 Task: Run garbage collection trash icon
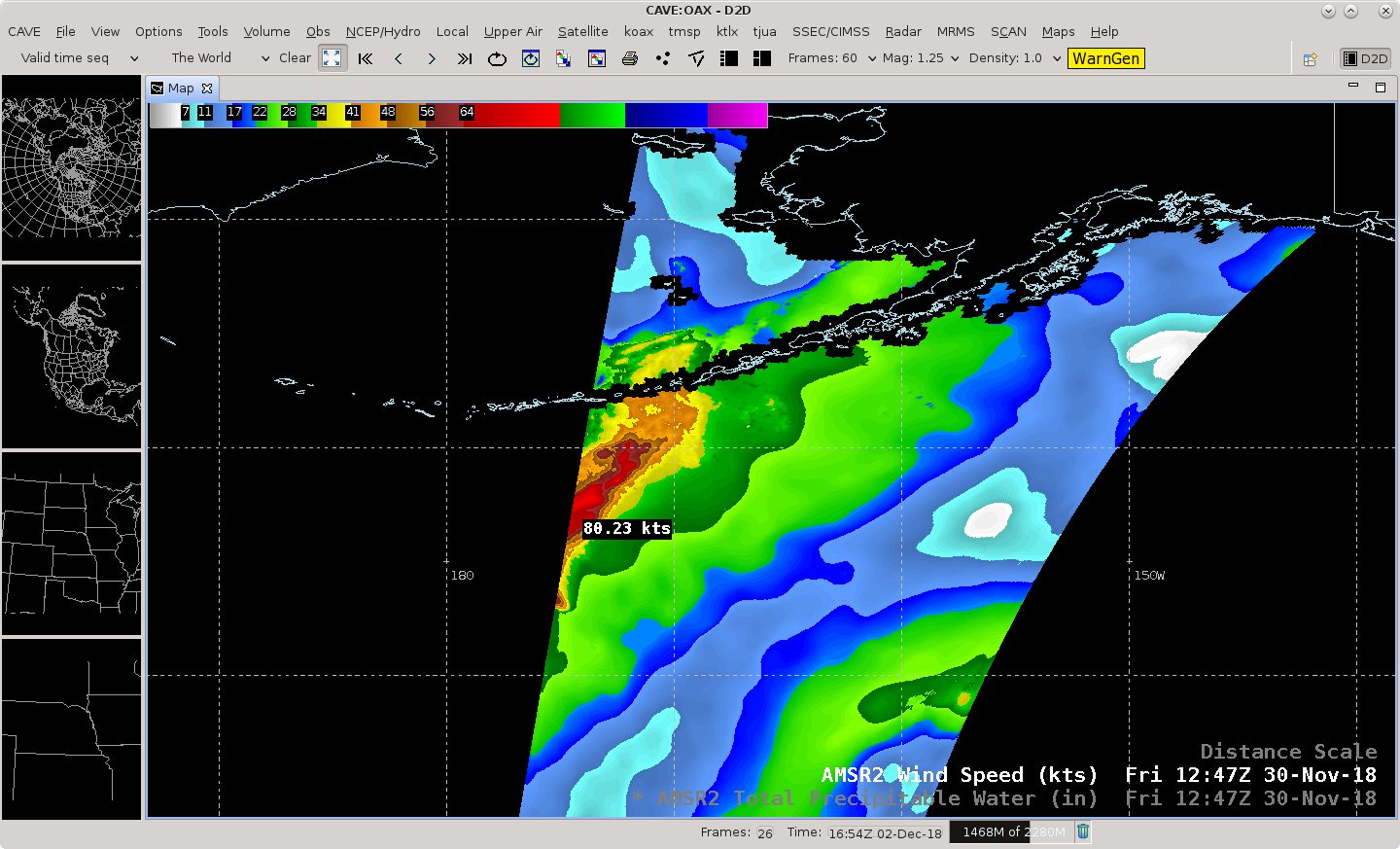click(1083, 831)
